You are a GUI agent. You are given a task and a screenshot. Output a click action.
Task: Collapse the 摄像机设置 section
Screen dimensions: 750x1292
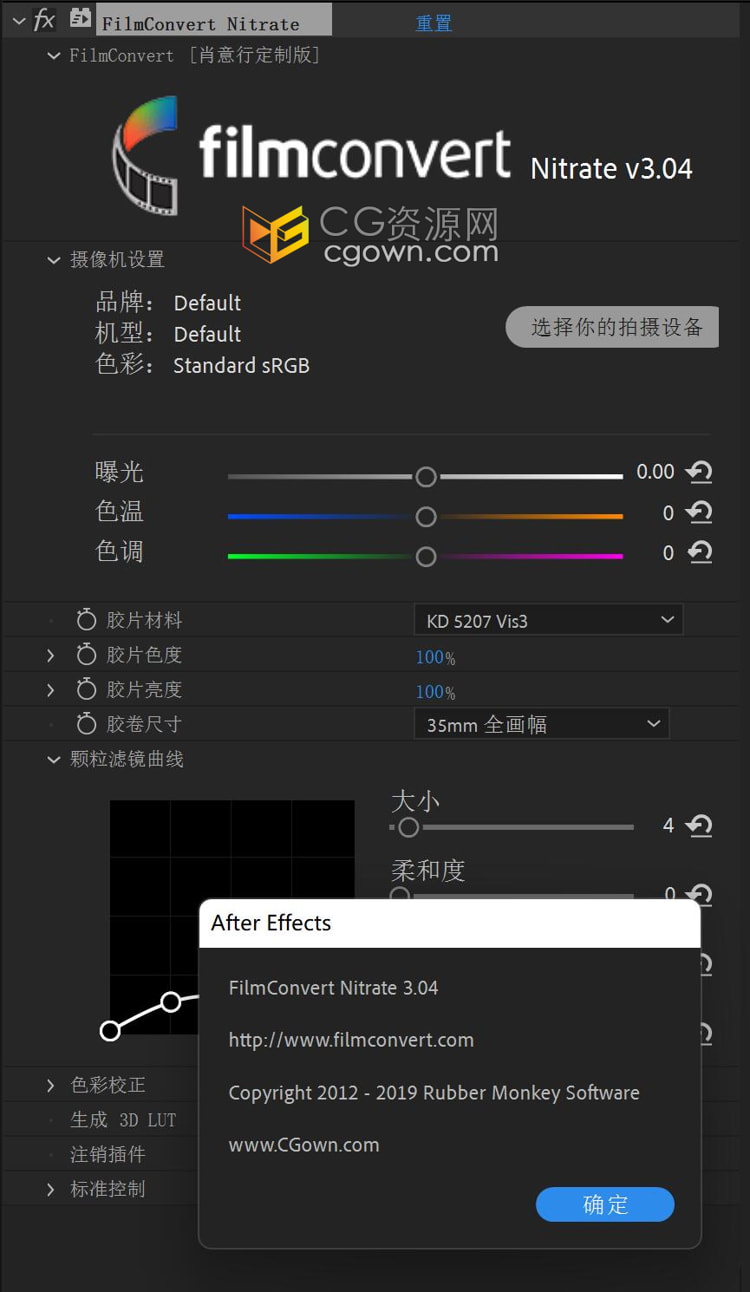pyautogui.click(x=54, y=260)
